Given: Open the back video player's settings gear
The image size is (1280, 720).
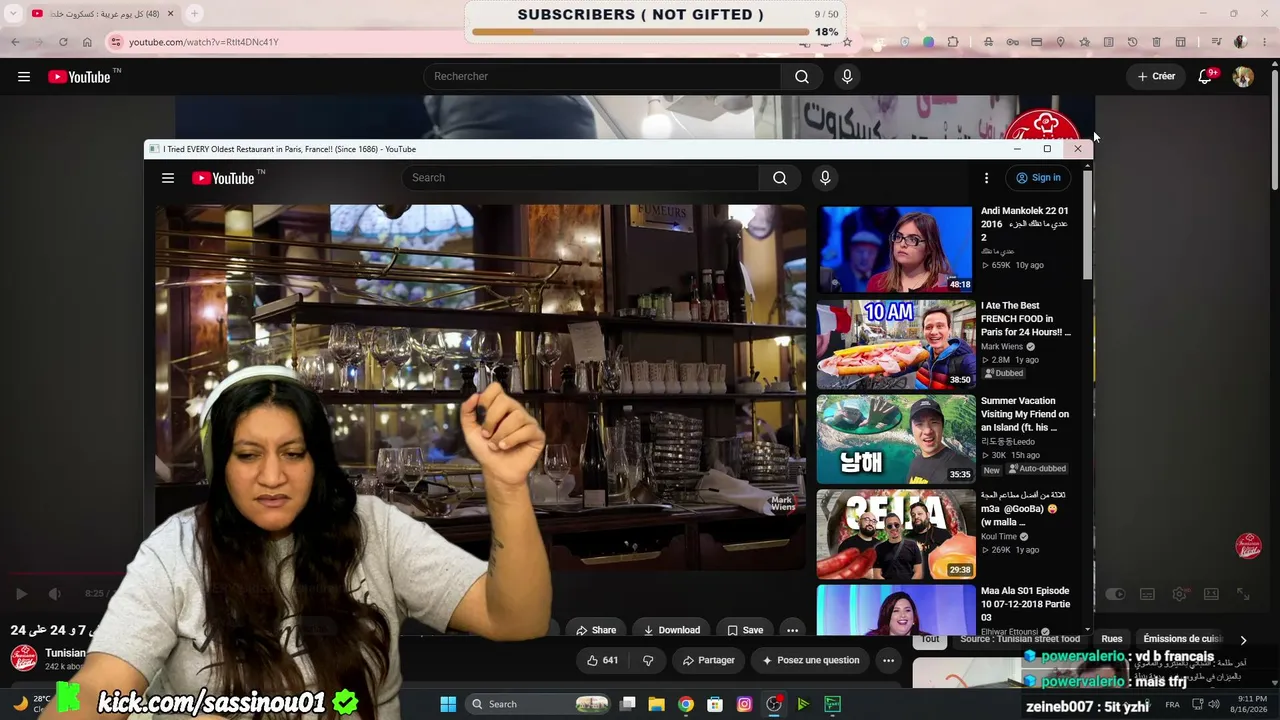Looking at the screenshot, I should (x=1179, y=594).
